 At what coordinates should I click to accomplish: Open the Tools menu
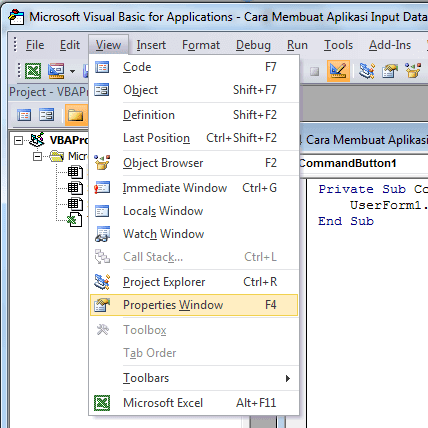[x=338, y=45]
